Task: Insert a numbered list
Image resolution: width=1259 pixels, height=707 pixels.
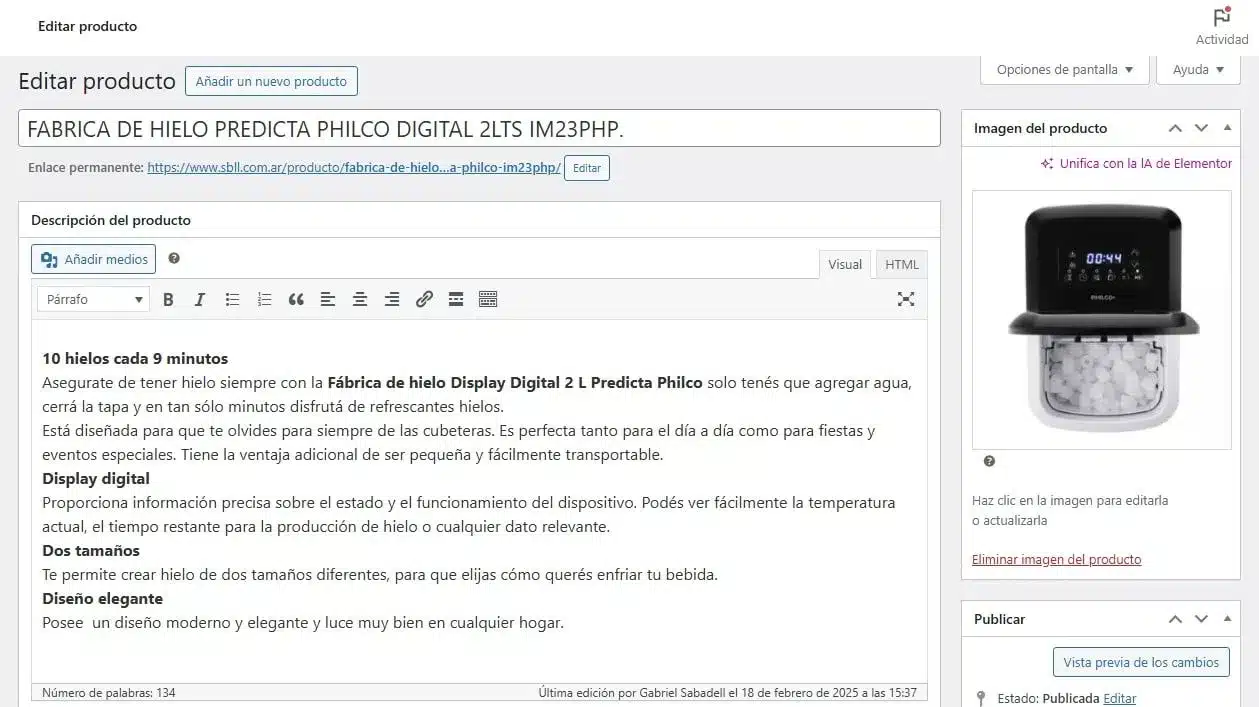Action: (264, 299)
